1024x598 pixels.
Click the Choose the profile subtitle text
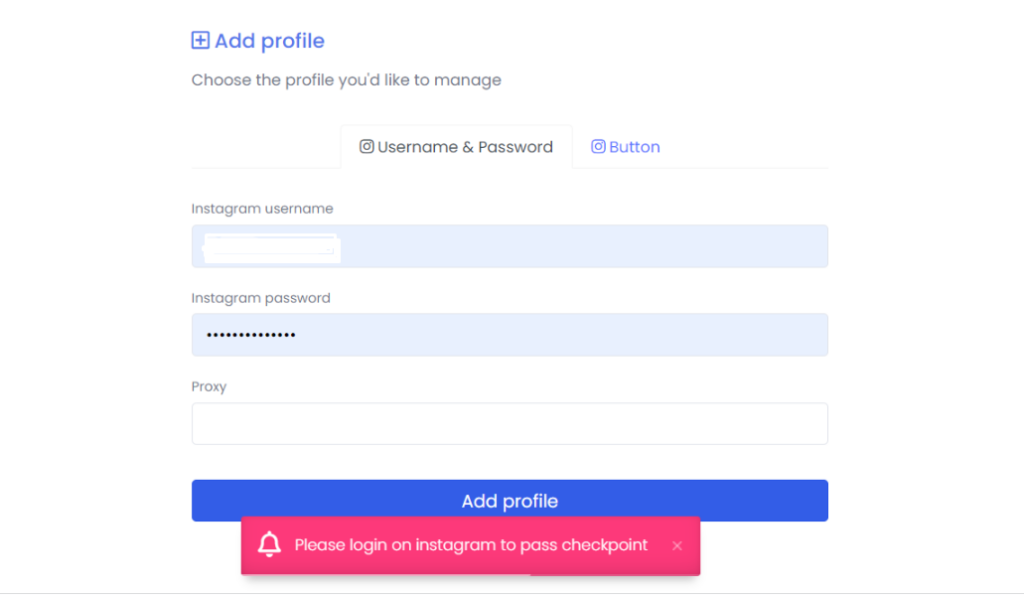346,80
